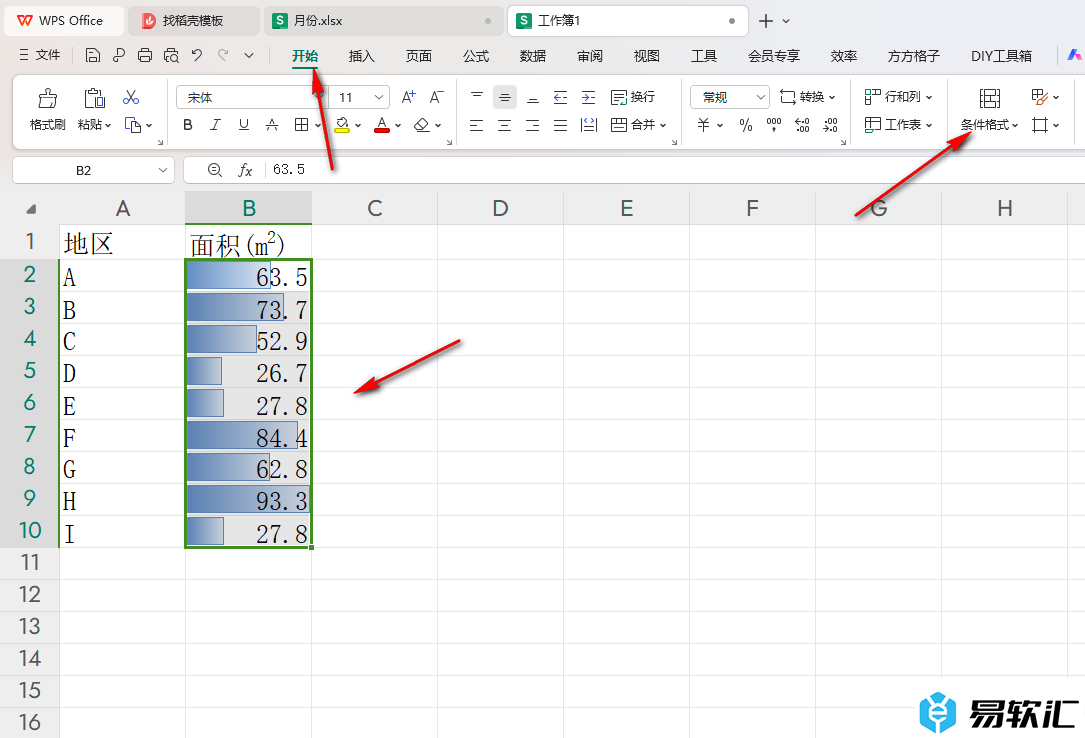Click the Borders icon
1085x738 pixels.
tap(301, 125)
